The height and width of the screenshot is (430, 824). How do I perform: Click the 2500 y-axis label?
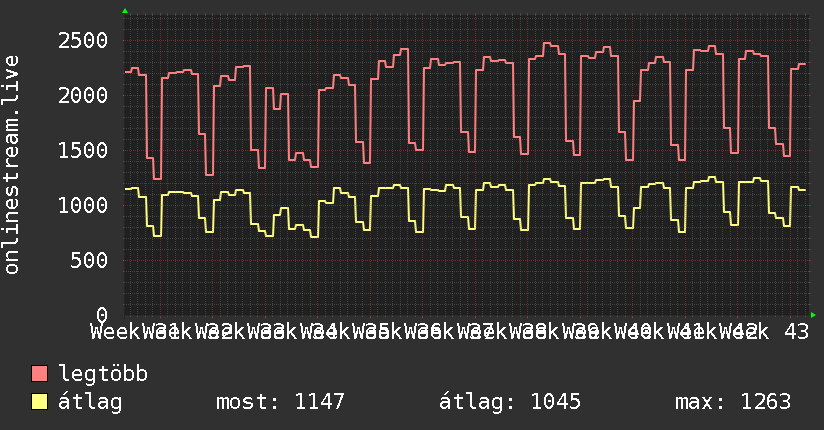[83, 40]
